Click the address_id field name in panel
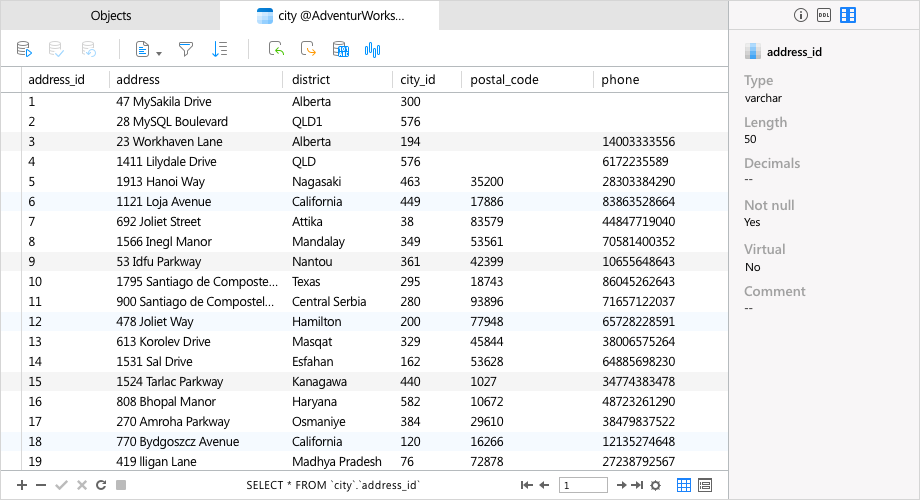This screenshot has width=920, height=500. click(794, 52)
